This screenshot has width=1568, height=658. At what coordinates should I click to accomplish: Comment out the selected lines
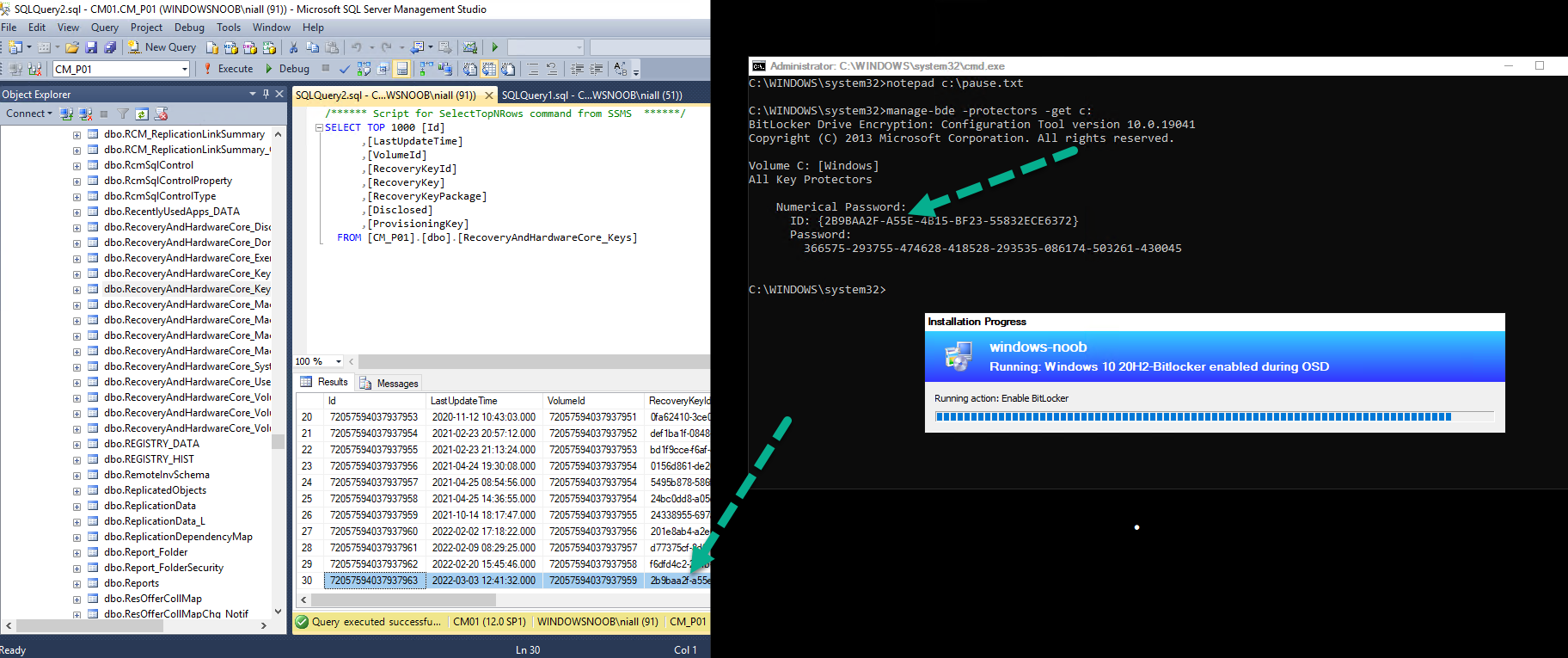click(x=533, y=69)
